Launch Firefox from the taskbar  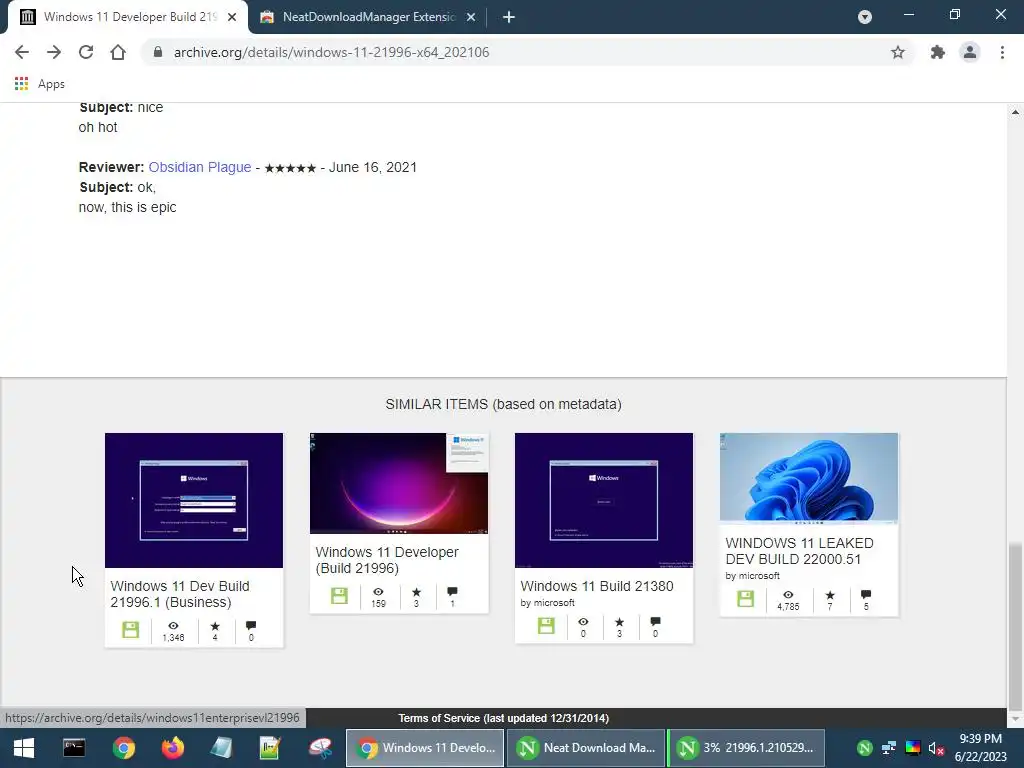173,748
